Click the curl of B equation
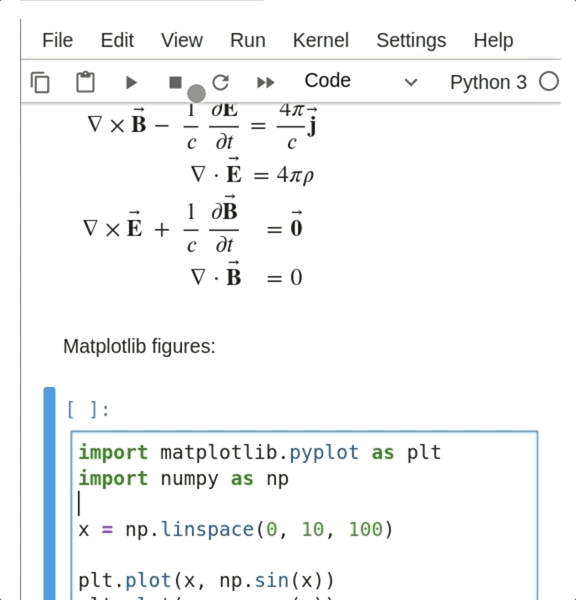 (202, 128)
